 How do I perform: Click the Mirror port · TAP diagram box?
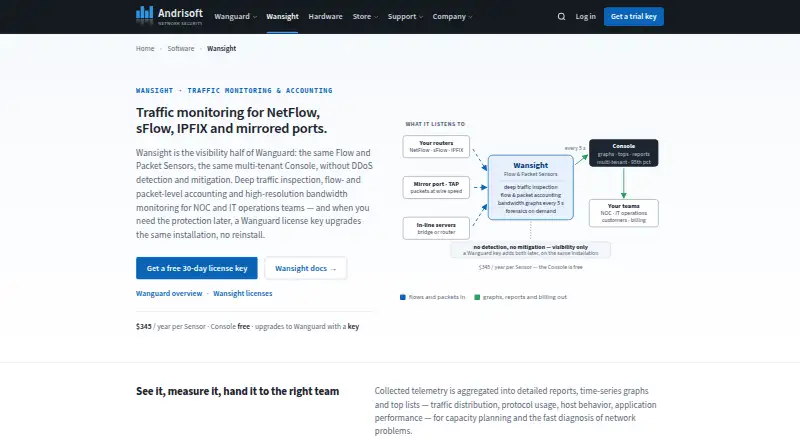(x=436, y=187)
